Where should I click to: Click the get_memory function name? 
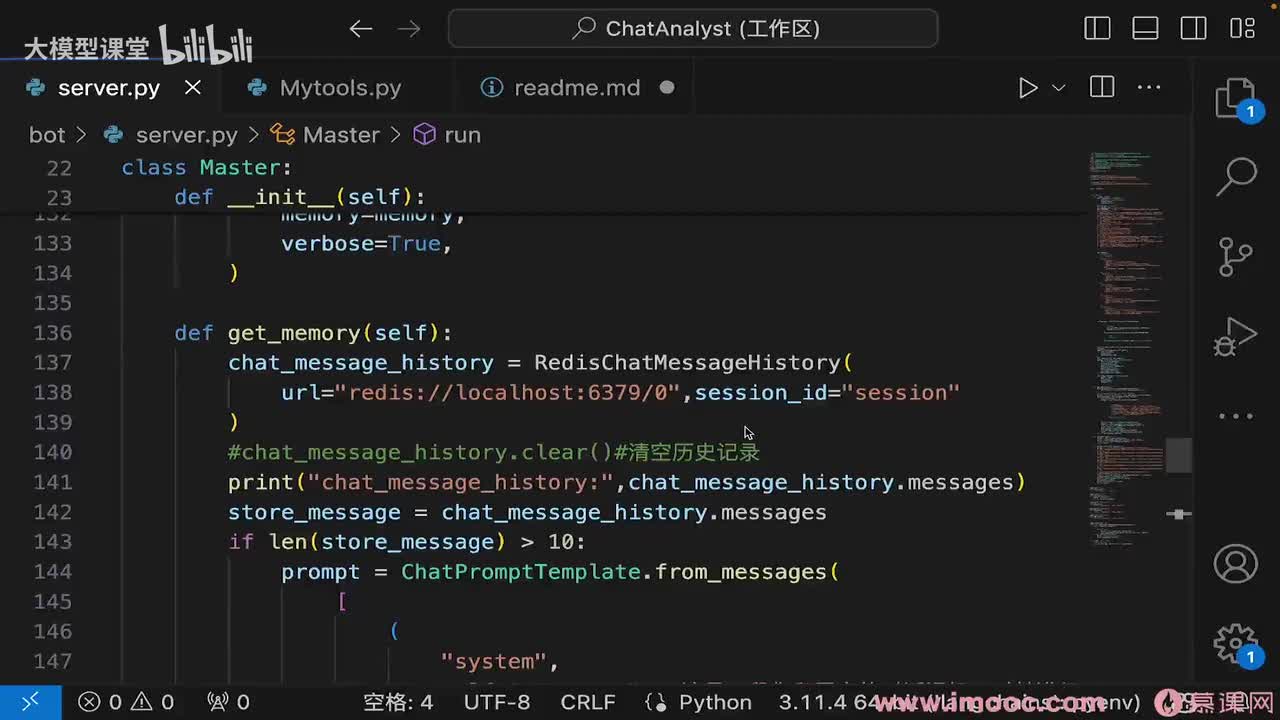294,333
